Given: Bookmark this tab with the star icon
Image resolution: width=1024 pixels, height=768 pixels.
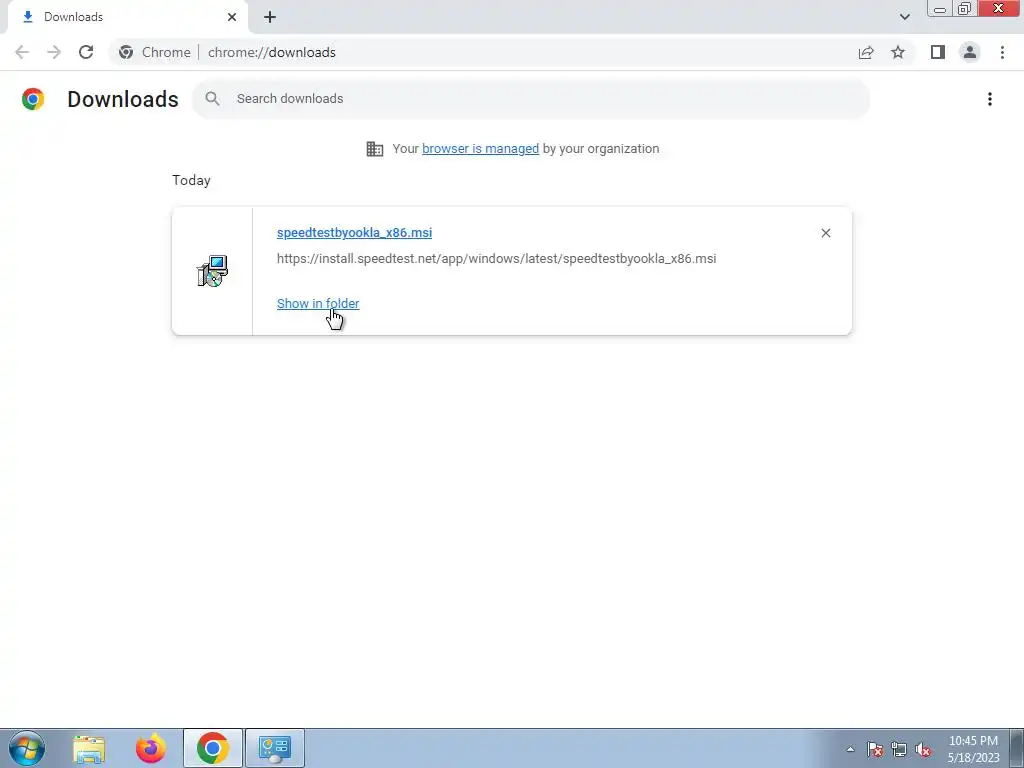Looking at the screenshot, I should pos(898,52).
